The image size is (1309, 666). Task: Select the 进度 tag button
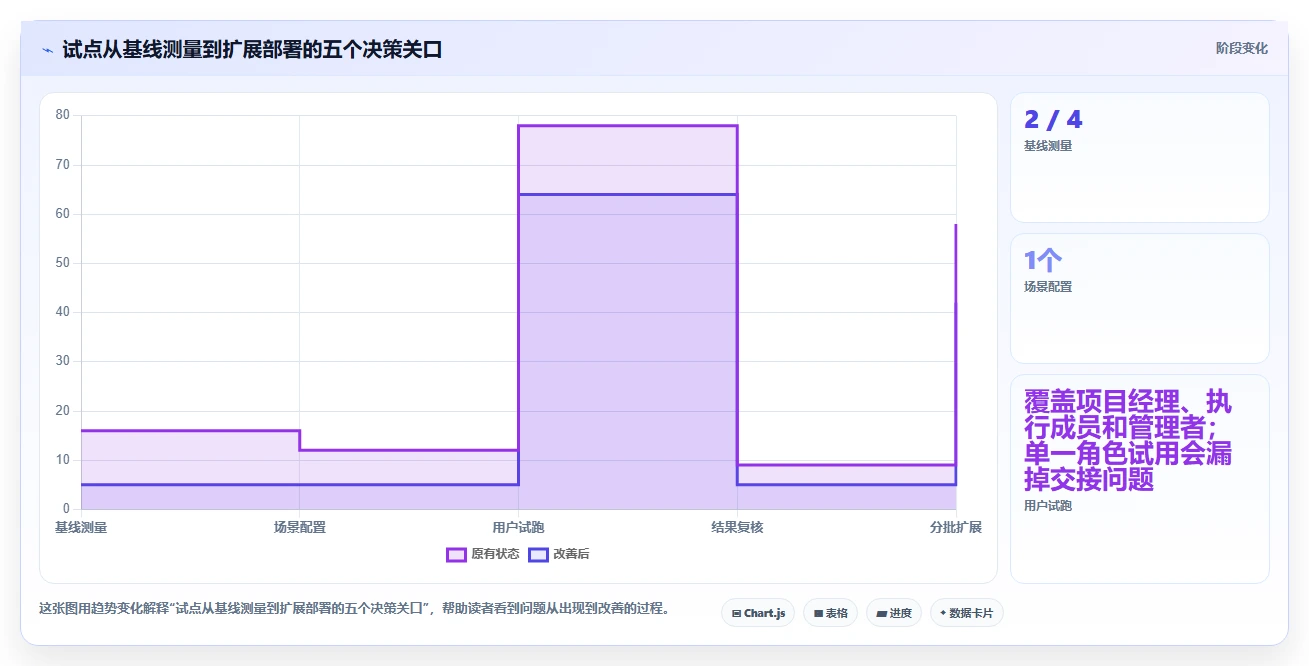(894, 613)
